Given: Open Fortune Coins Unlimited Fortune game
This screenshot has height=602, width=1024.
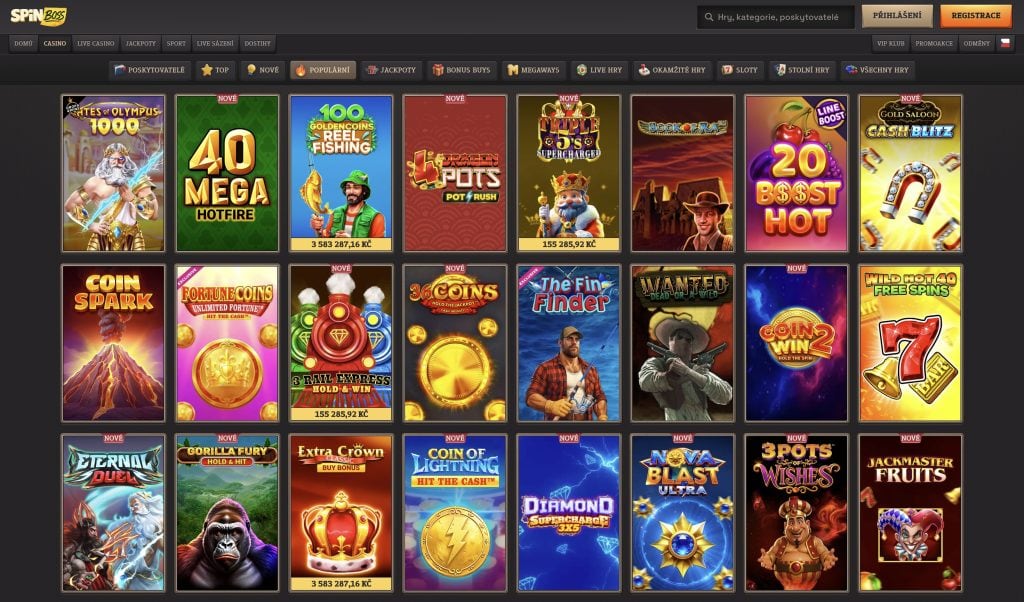Looking at the screenshot, I should 227,343.
